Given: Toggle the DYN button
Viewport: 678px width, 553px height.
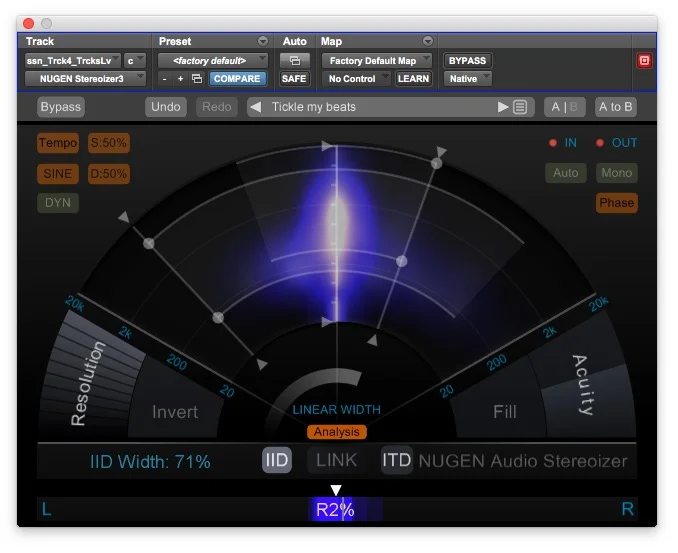Looking at the screenshot, I should (x=58, y=203).
